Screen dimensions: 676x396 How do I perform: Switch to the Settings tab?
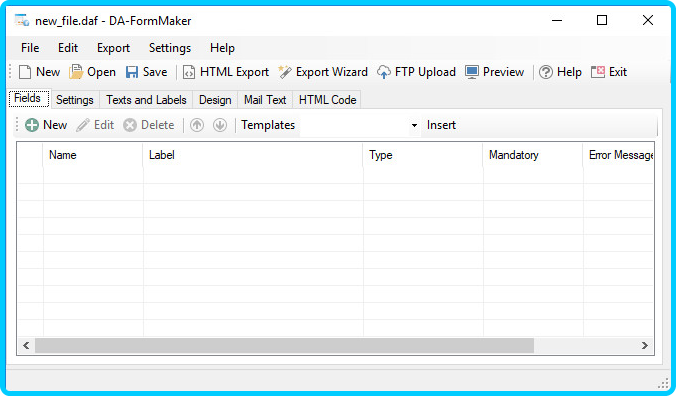click(75, 100)
